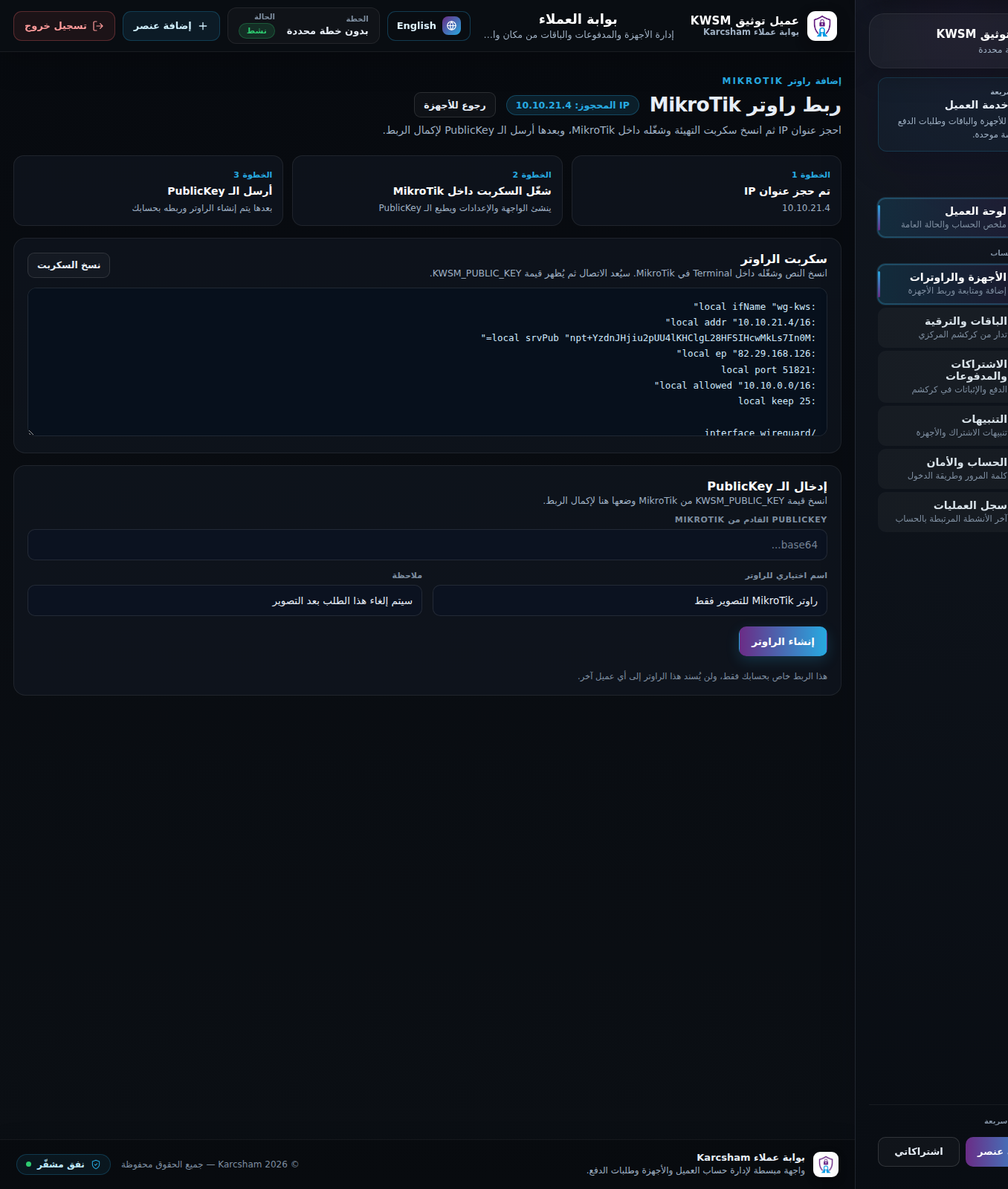Click the إدخال الـ PublicKey section heading
1008x1189 pixels.
[767, 486]
